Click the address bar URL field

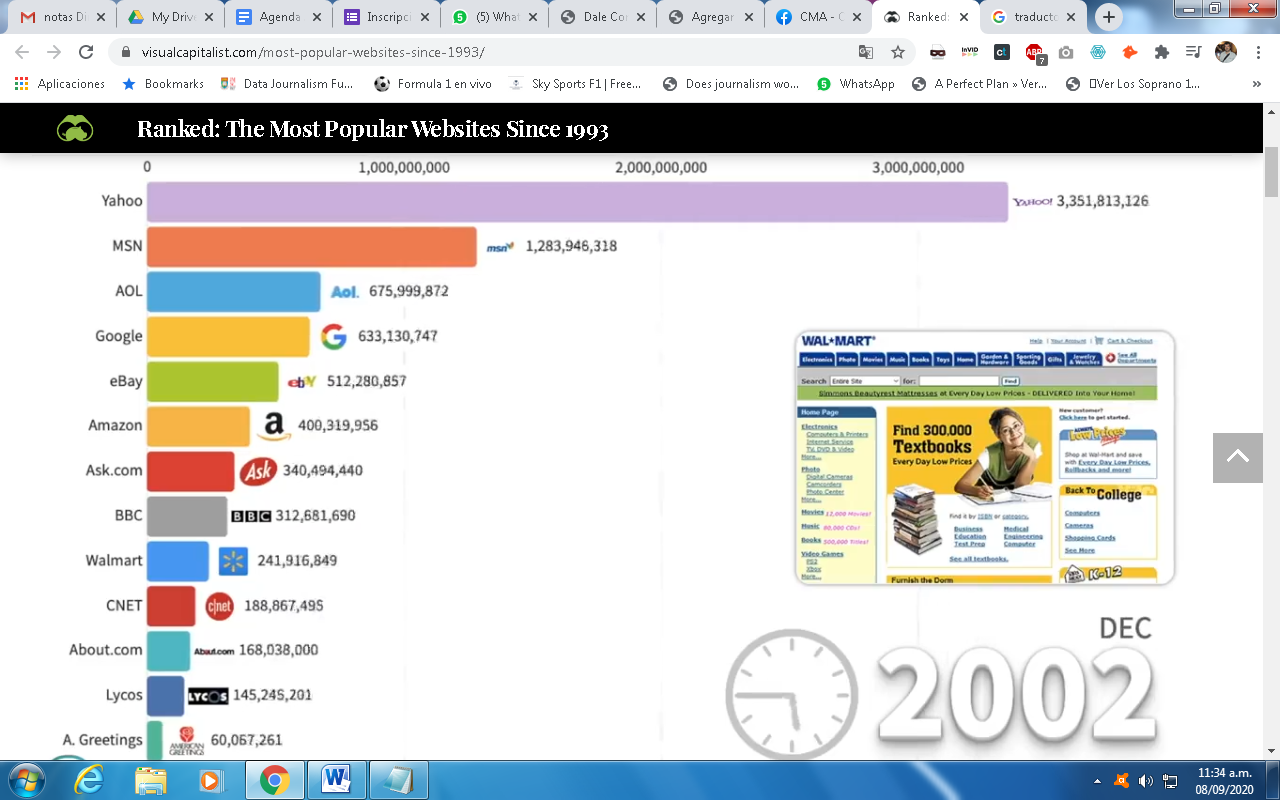pyautogui.click(x=480, y=52)
